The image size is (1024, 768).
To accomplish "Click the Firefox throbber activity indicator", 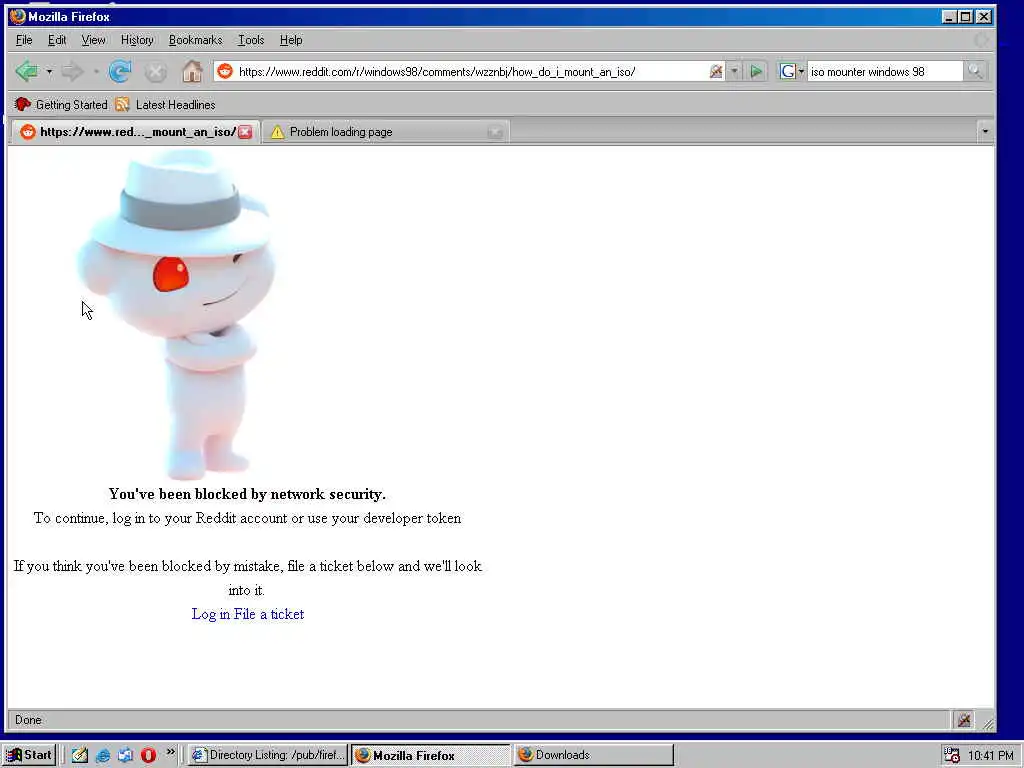I will coord(980,40).
